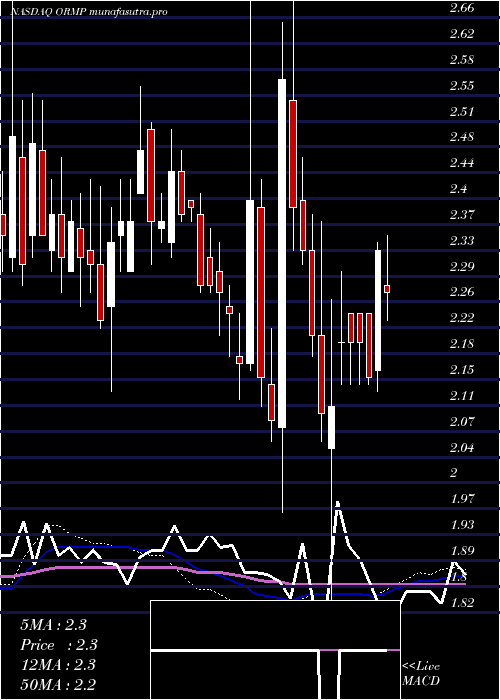This screenshot has width=500, height=700.
Task: Click the 2.15 price axis label
Action: click(x=462, y=370)
